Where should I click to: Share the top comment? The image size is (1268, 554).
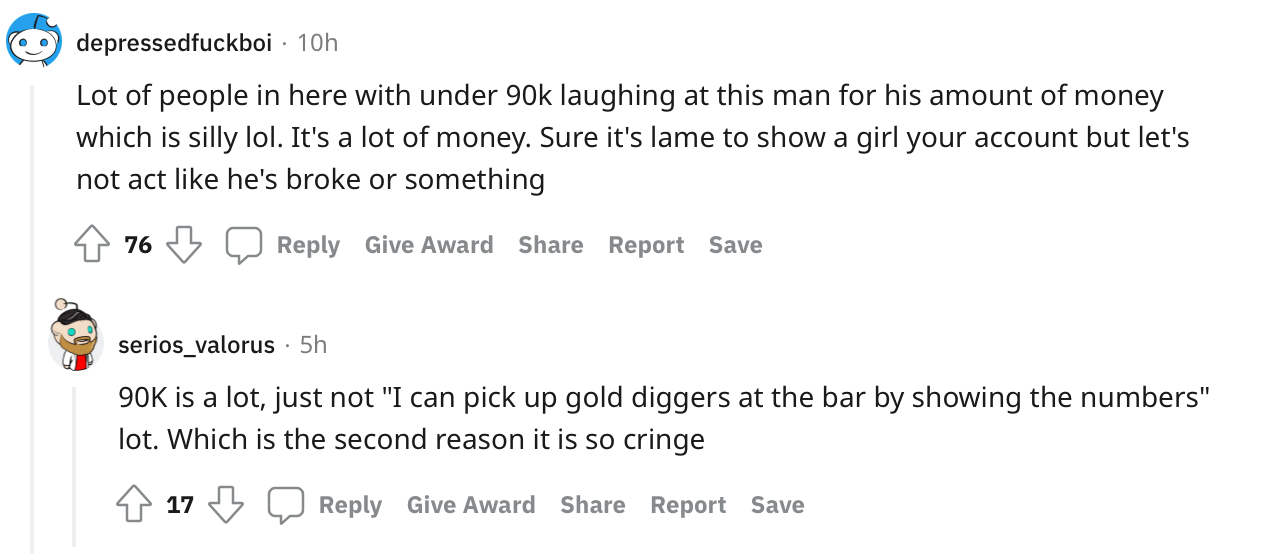tap(551, 245)
